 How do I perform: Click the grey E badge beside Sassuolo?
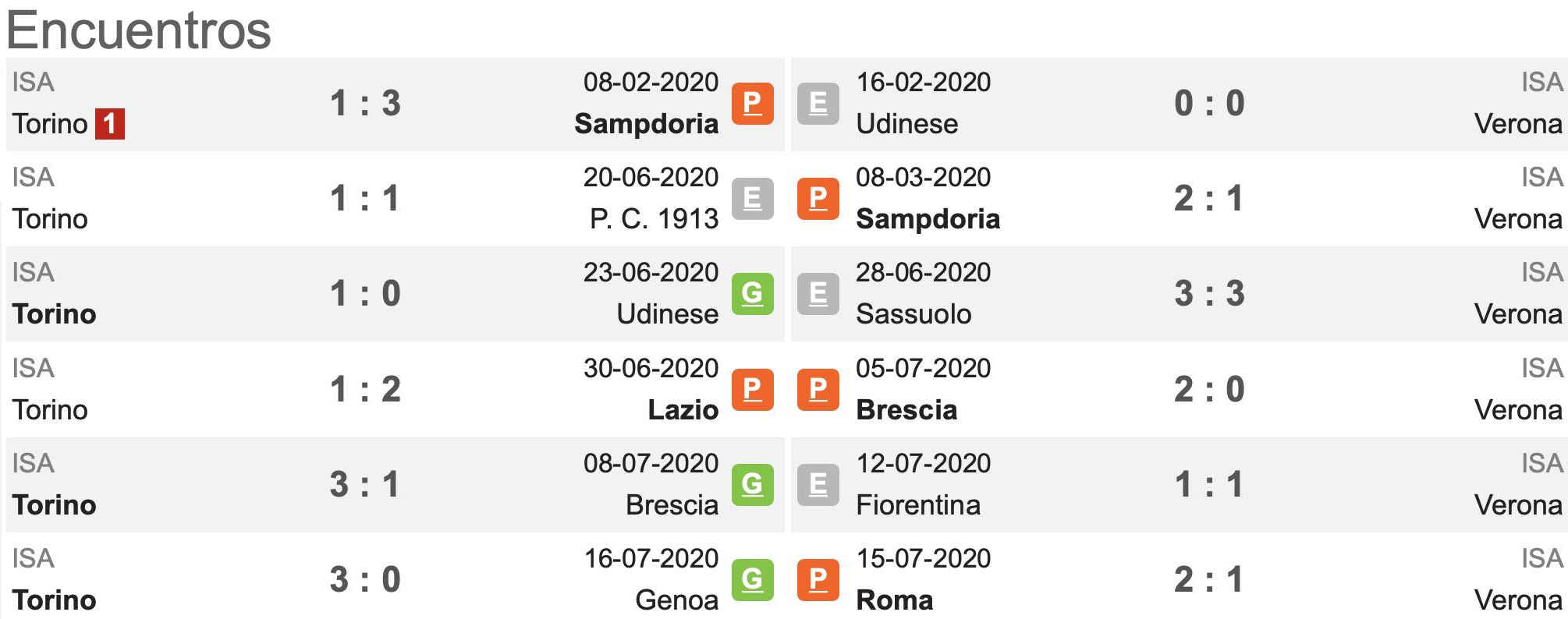click(818, 294)
